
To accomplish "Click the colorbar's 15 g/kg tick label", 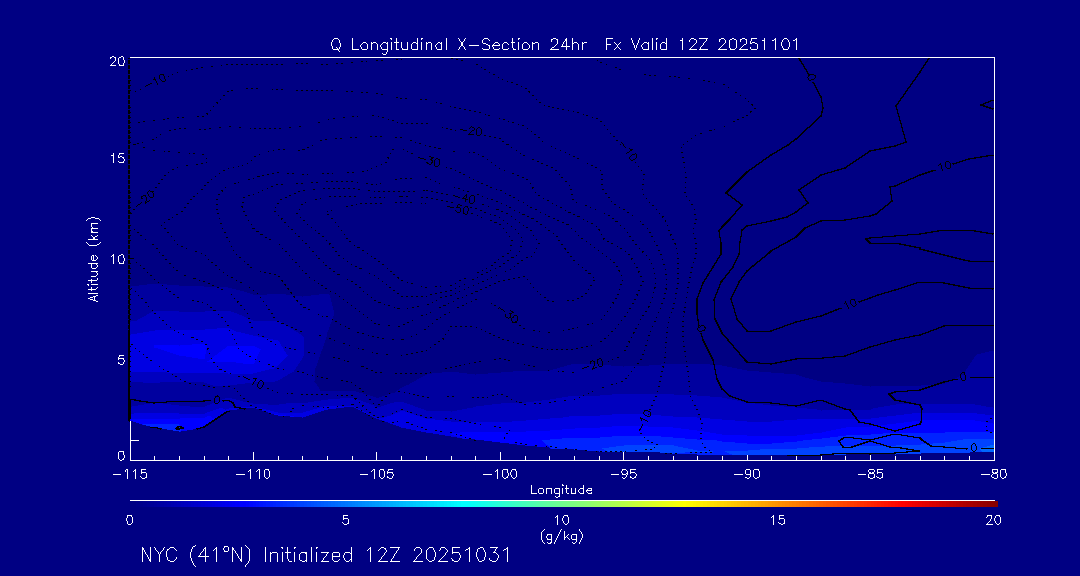I will (778, 520).
